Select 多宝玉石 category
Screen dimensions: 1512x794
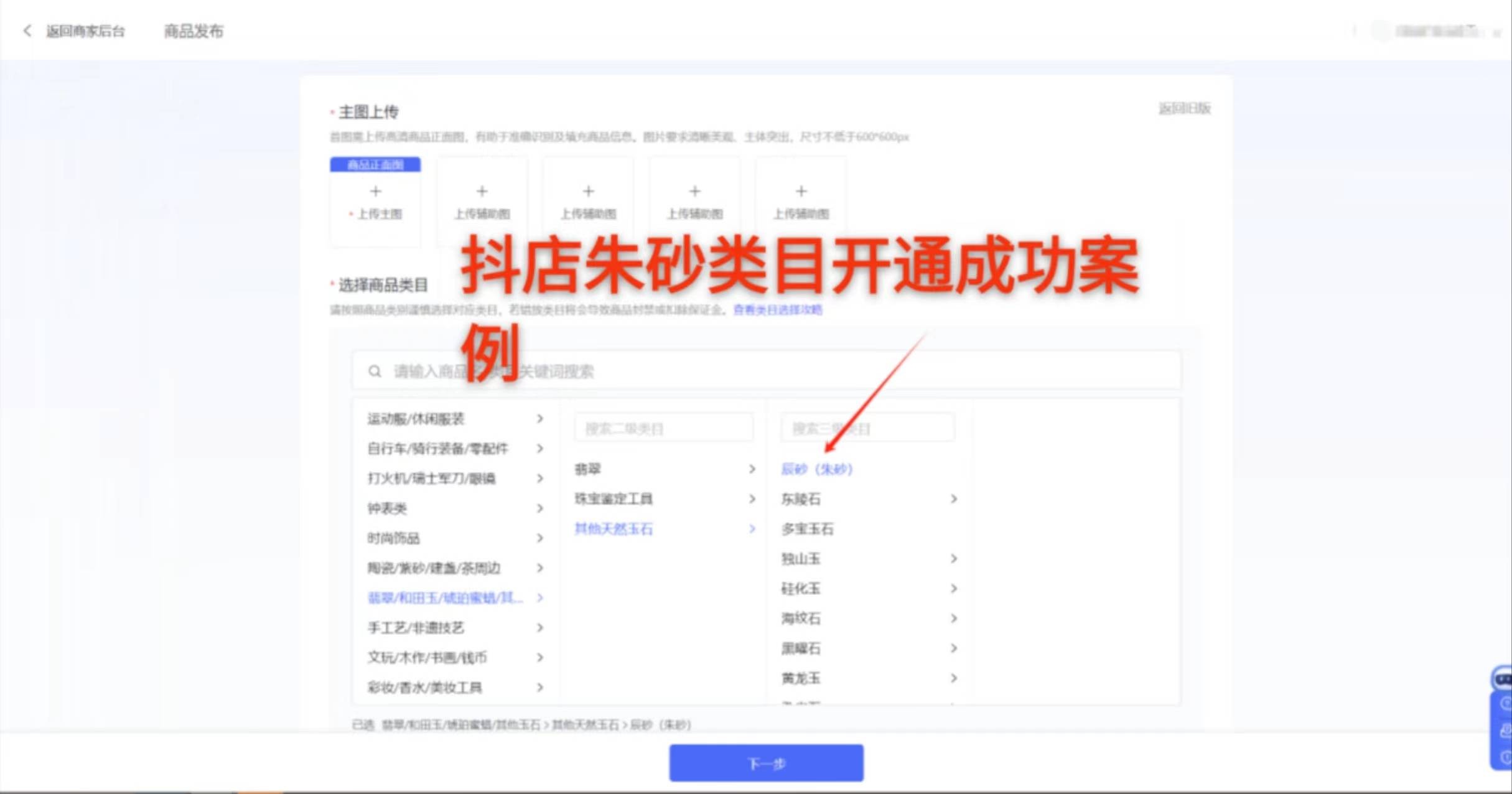coord(807,529)
